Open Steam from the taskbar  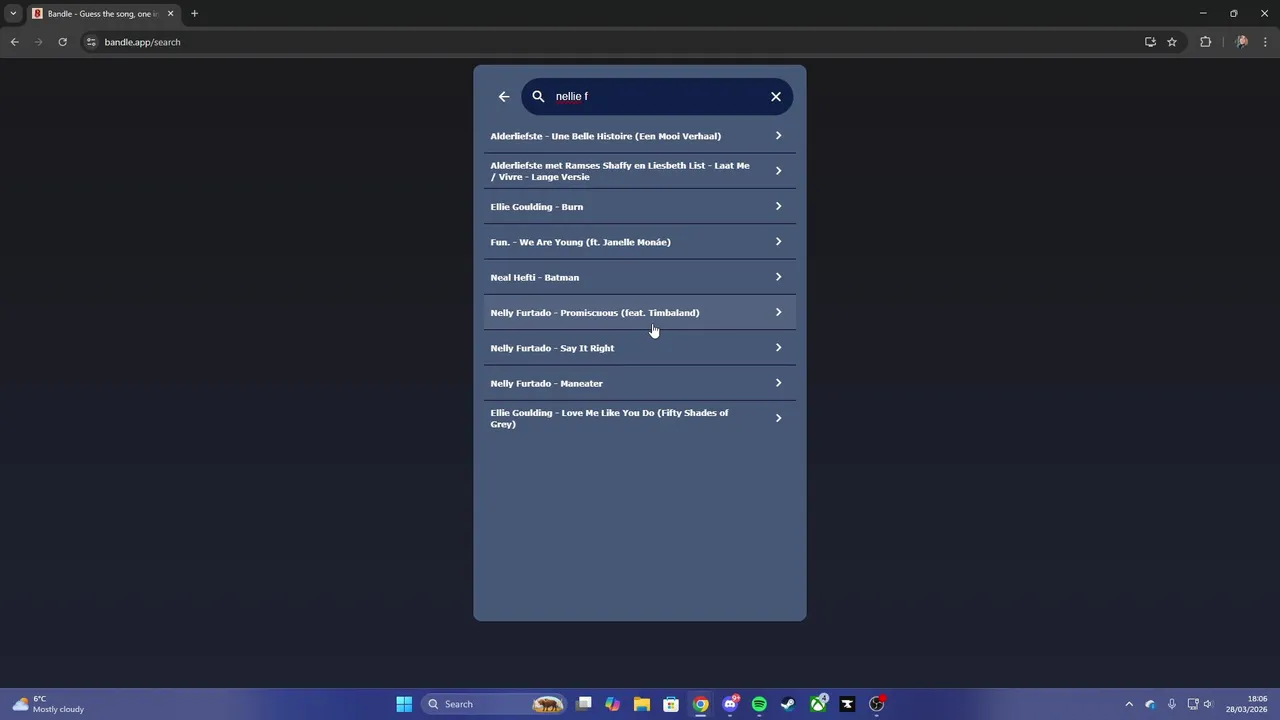click(x=788, y=704)
